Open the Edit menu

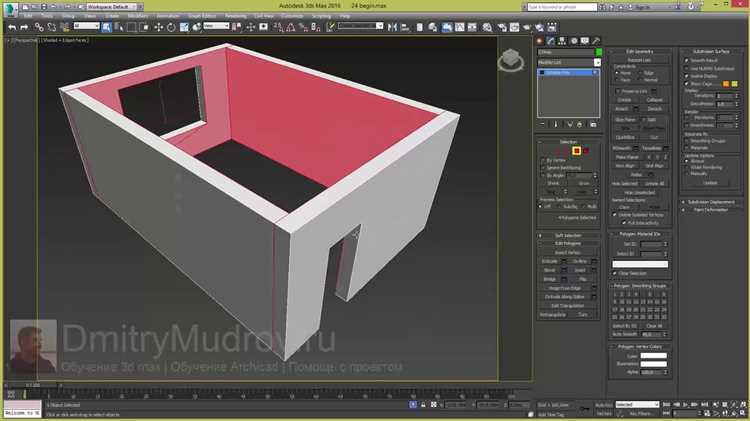click(x=28, y=16)
